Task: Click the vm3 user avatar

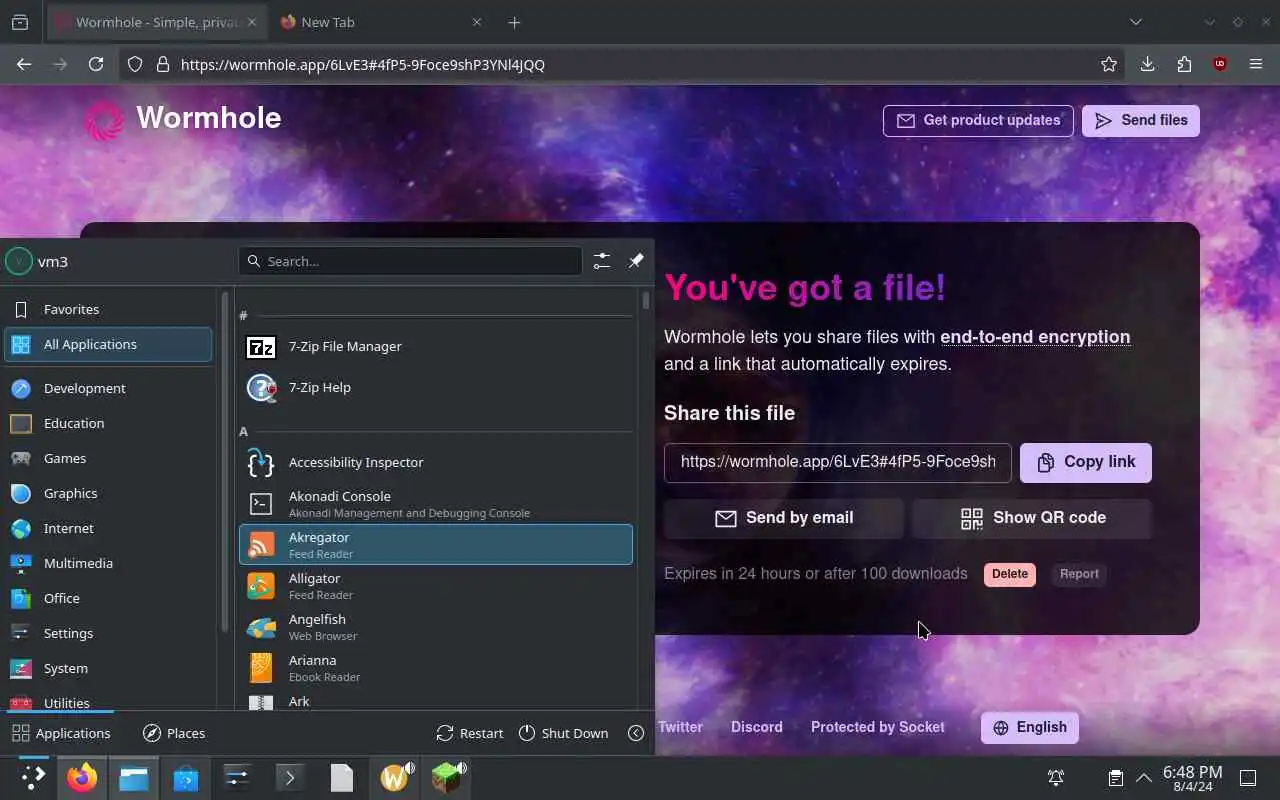Action: tap(19, 261)
